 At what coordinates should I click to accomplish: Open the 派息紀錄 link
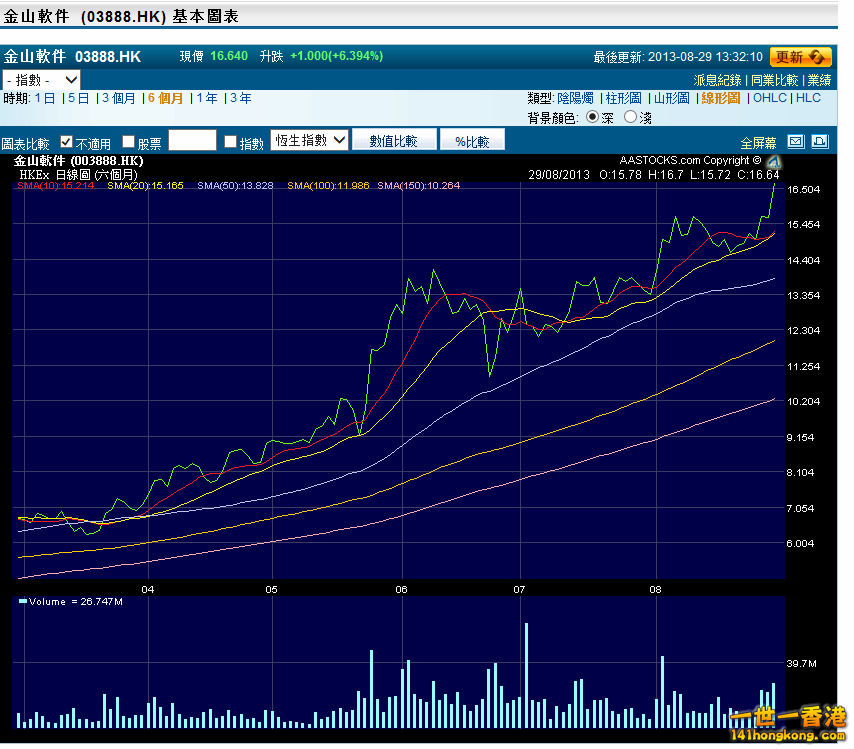[717, 81]
